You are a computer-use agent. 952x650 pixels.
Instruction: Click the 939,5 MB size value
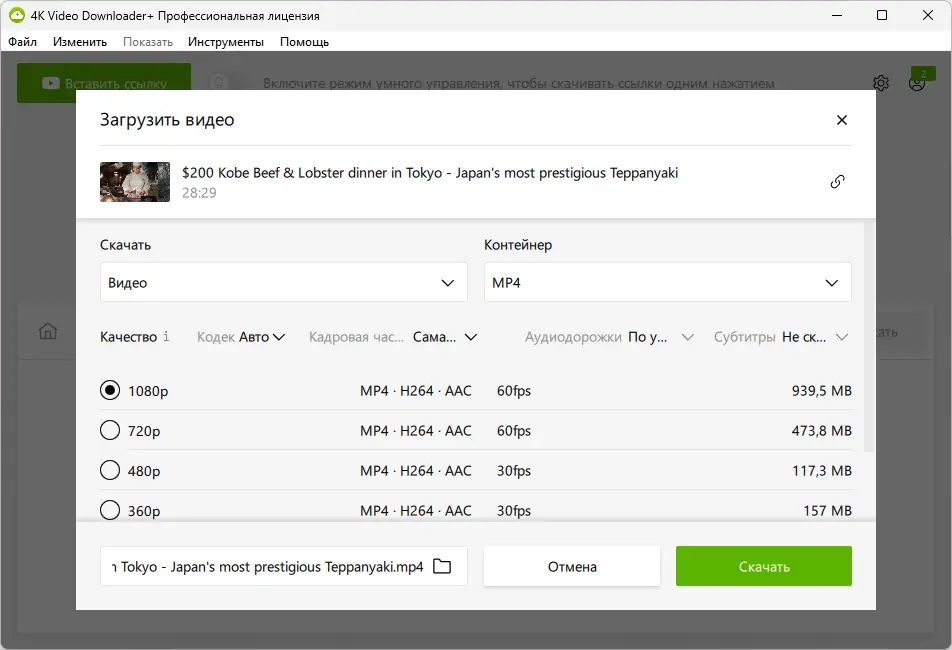click(821, 391)
